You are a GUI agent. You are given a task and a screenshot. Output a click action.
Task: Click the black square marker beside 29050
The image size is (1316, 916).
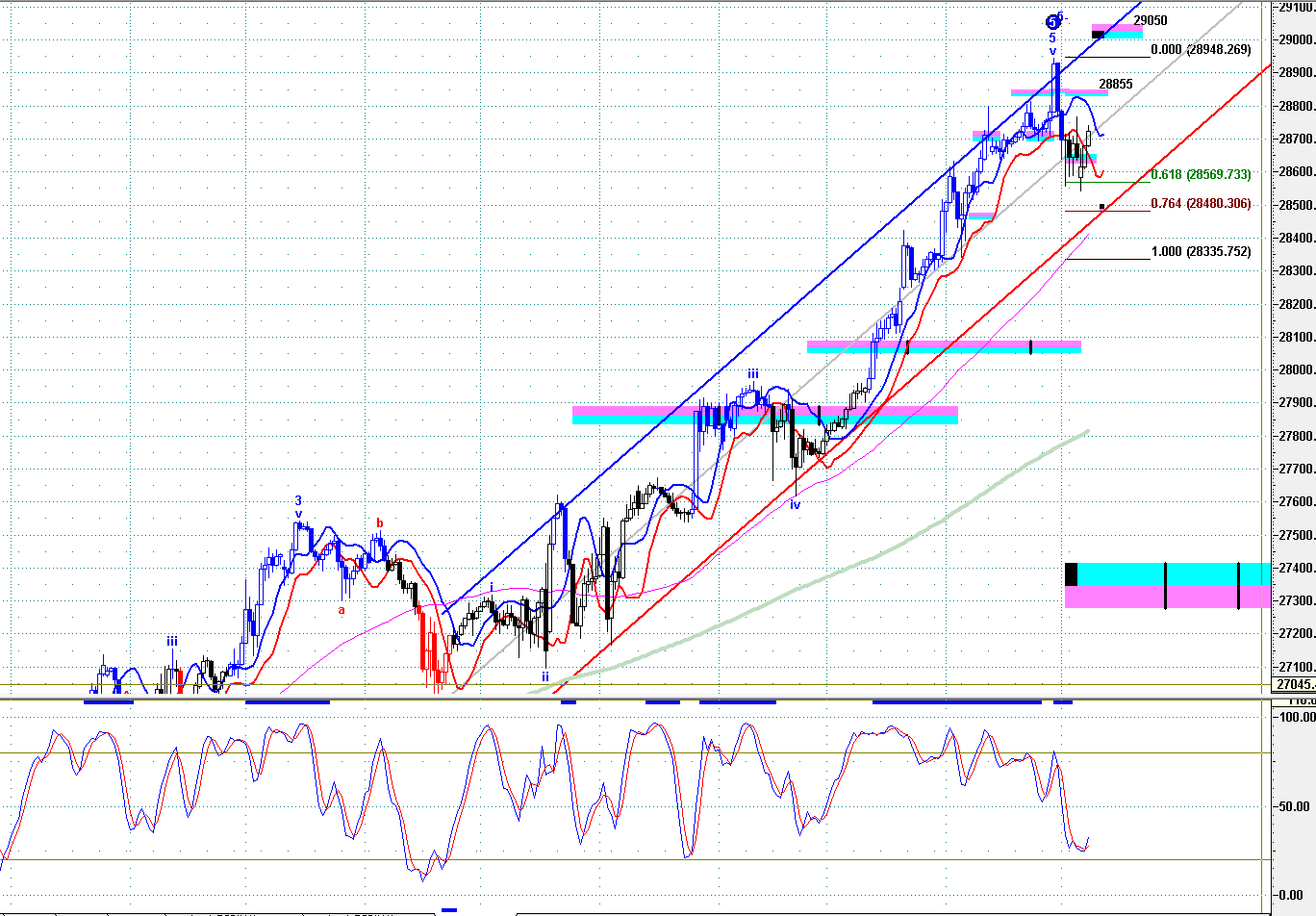1098,35
